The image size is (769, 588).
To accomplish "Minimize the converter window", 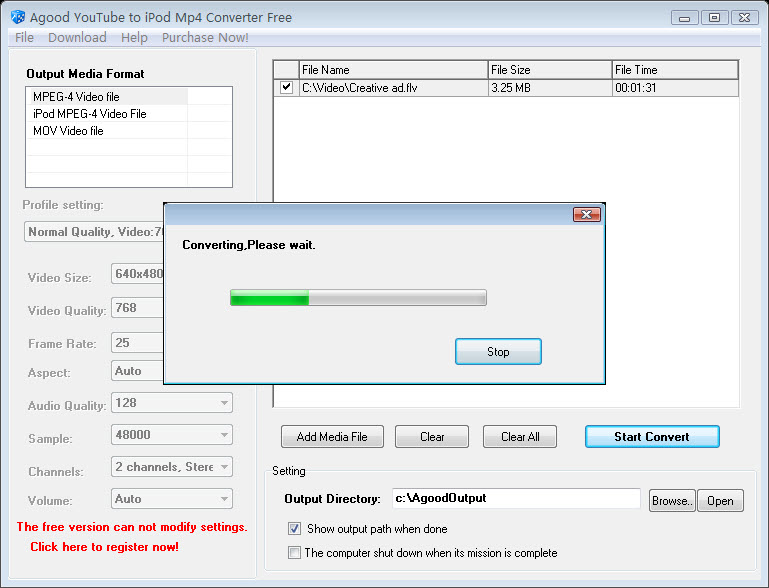I will [x=685, y=18].
